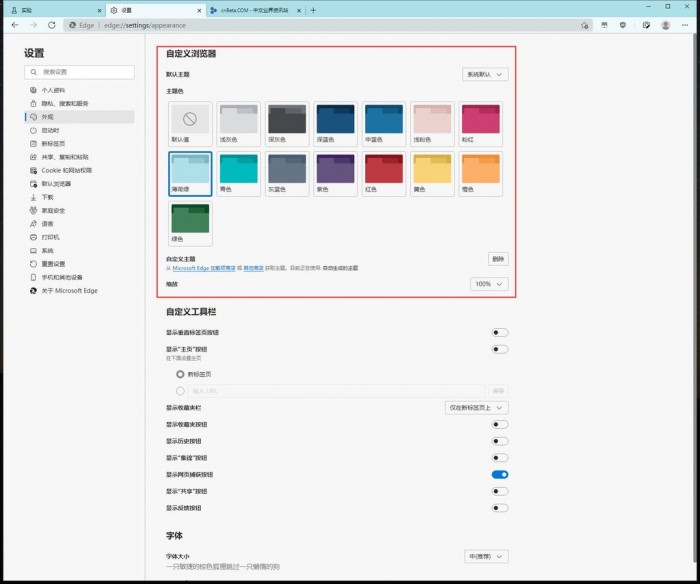This screenshot has width=700, height=584.
Task: Open 重置设置 in the sidebar
Action: pos(54,264)
